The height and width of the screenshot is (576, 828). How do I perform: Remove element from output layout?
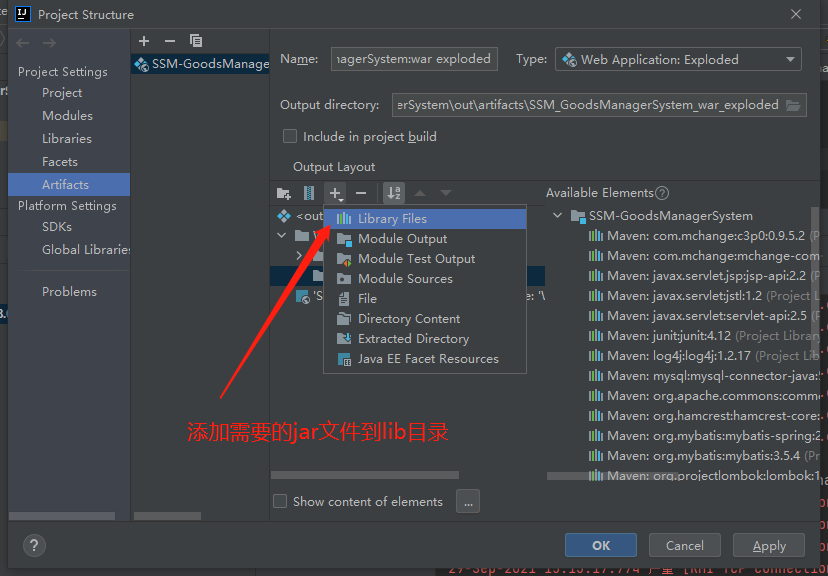pyautogui.click(x=361, y=193)
